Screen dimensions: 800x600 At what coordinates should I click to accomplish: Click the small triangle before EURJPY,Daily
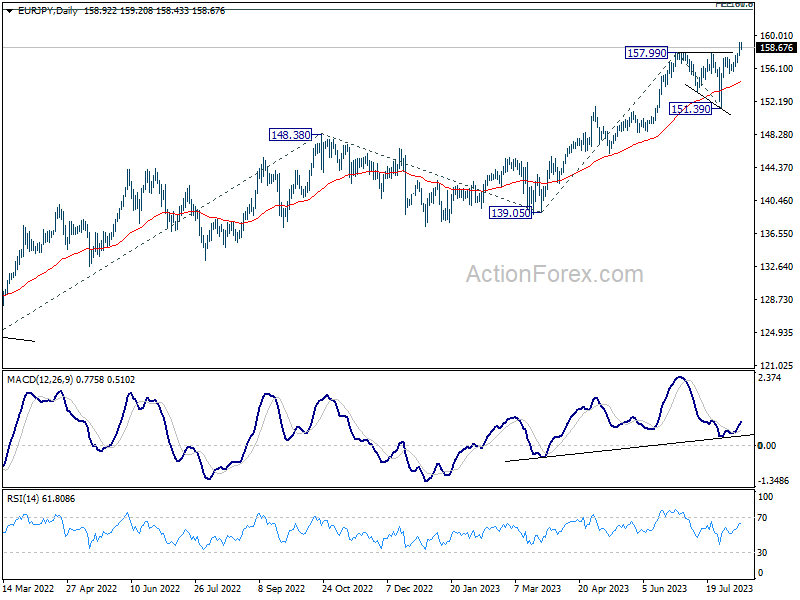click(x=9, y=11)
